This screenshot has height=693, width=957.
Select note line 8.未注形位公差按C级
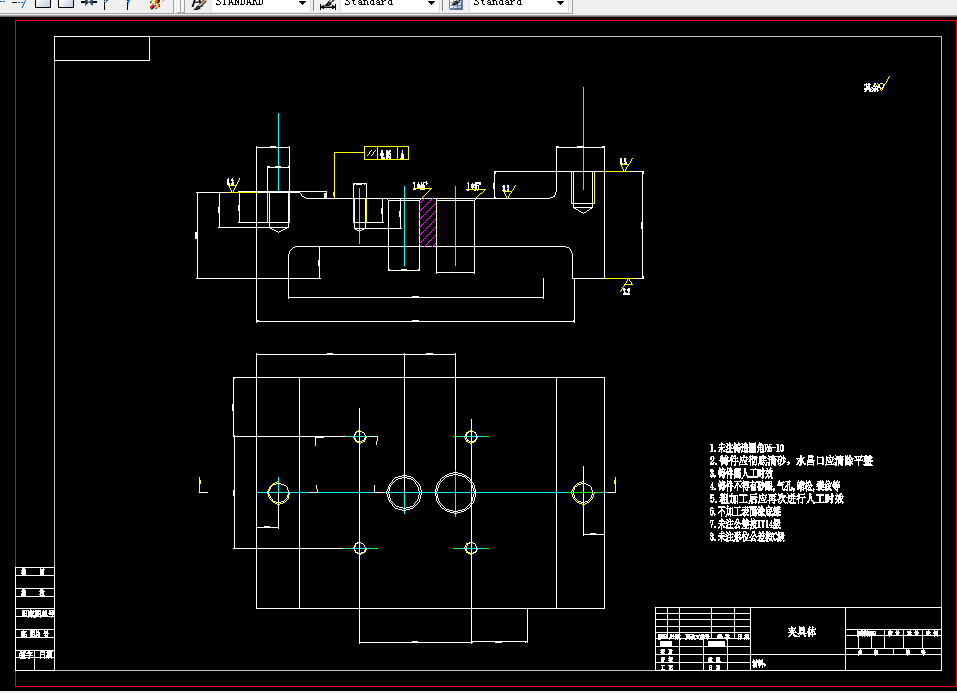point(747,537)
